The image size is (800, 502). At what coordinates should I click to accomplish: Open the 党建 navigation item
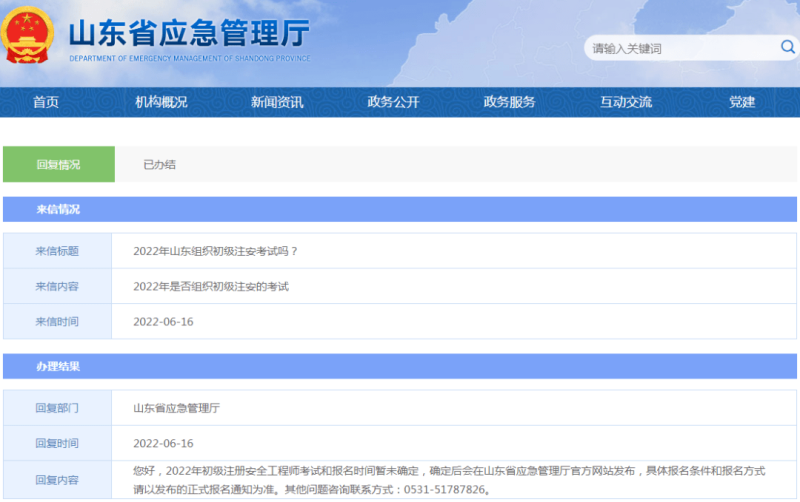coord(742,102)
